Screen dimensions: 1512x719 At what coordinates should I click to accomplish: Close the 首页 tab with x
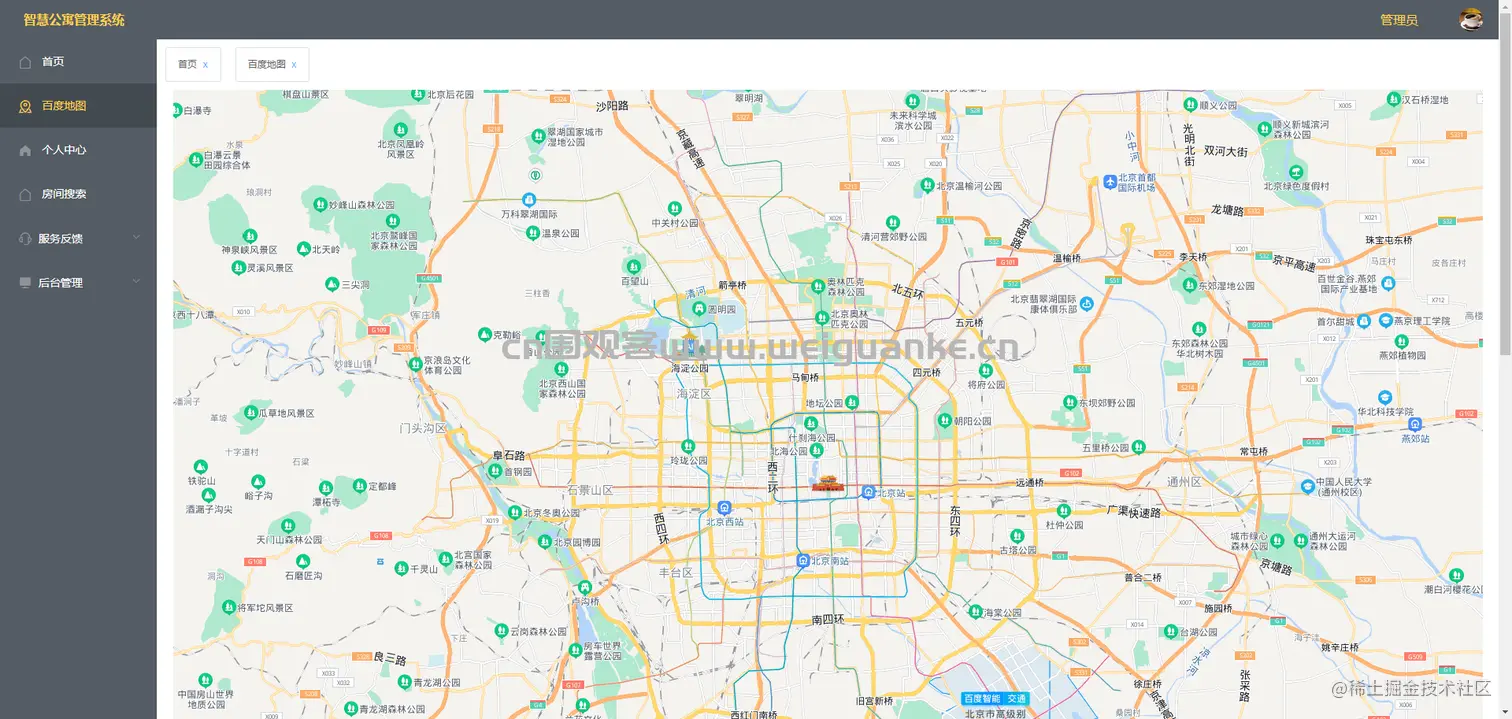coord(205,64)
